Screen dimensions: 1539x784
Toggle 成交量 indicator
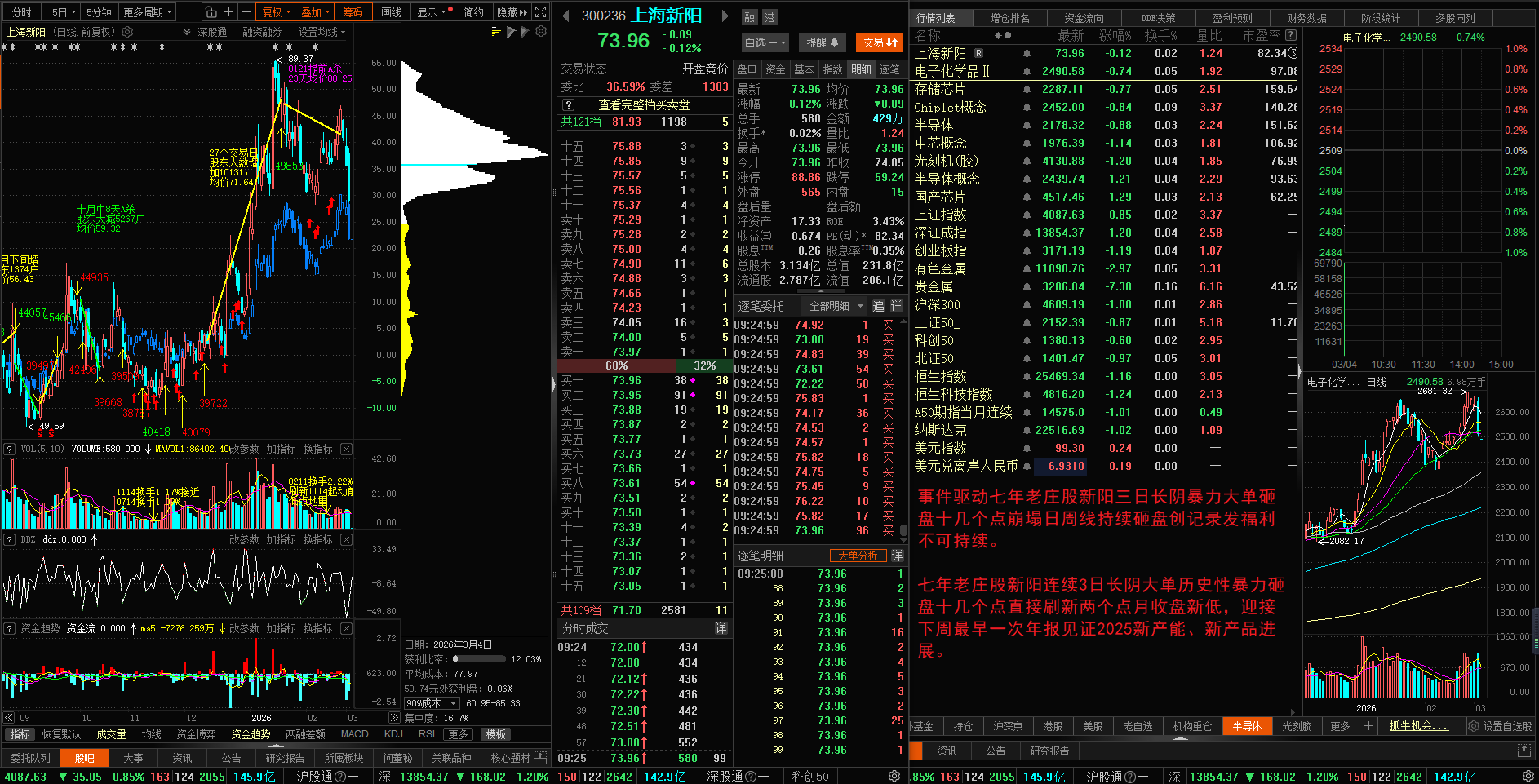click(x=111, y=734)
